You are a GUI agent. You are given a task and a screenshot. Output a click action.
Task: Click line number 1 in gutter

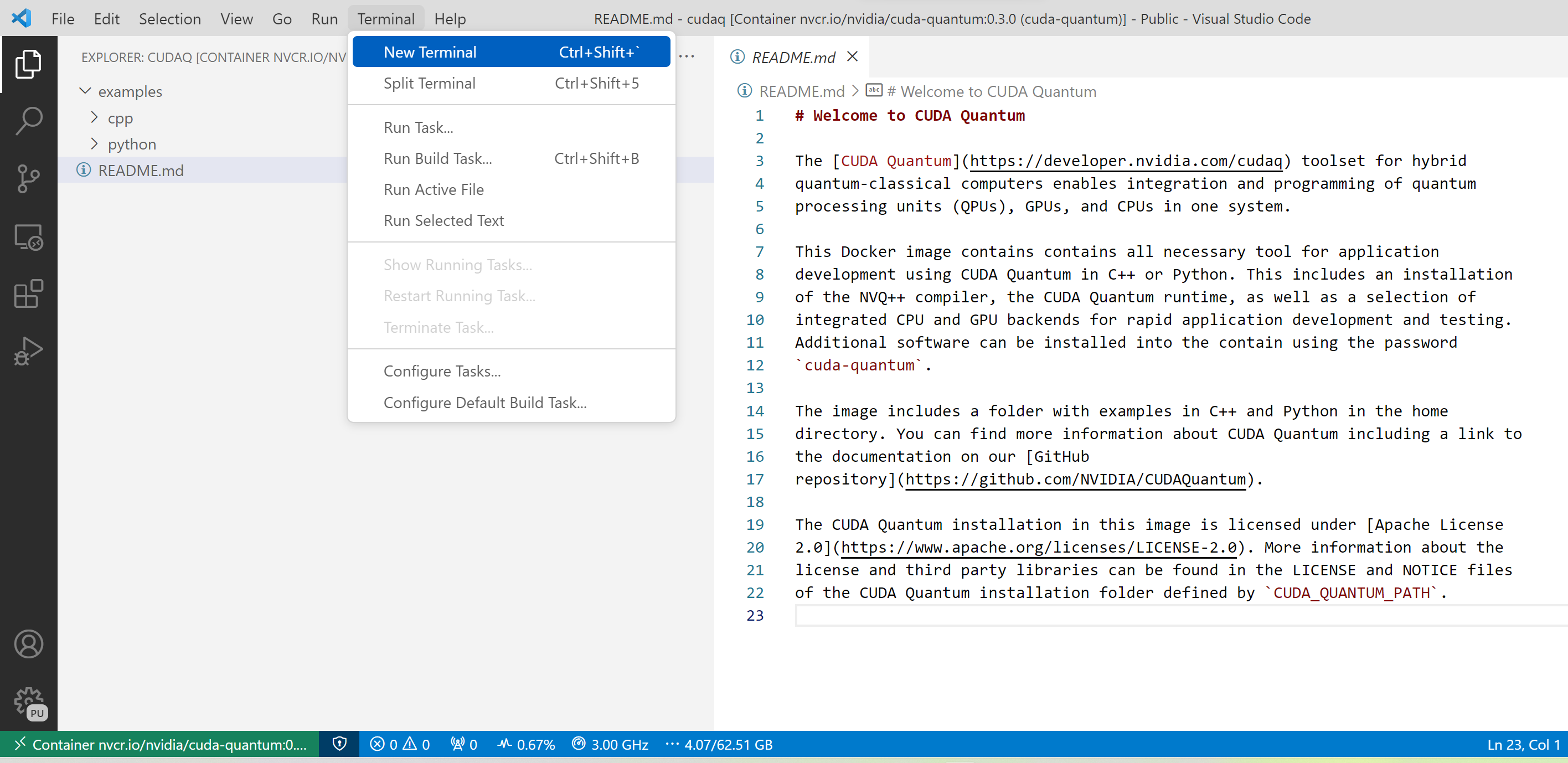(759, 115)
